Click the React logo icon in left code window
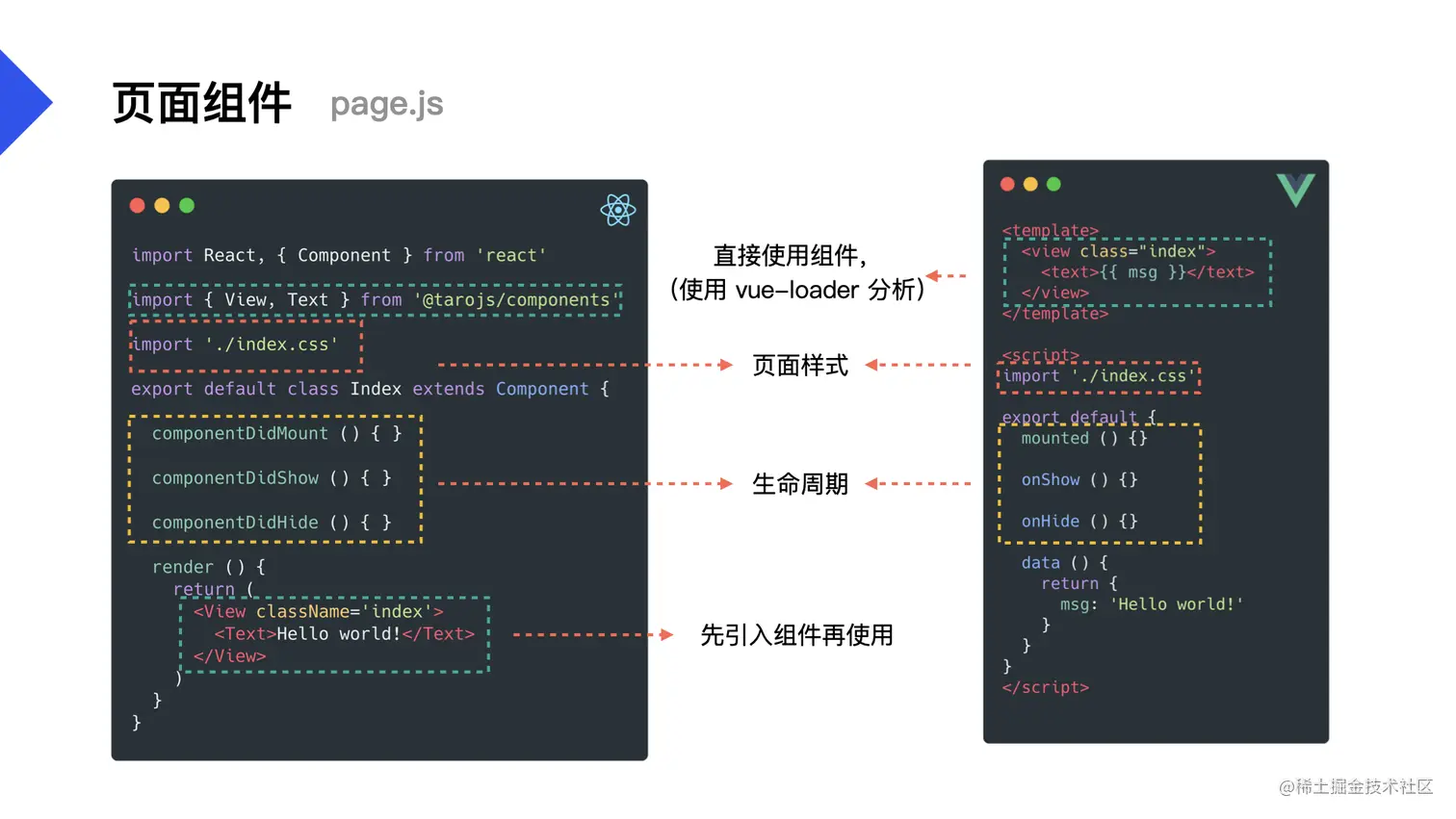Screen dimensions: 1456x819 pyautogui.click(x=617, y=210)
